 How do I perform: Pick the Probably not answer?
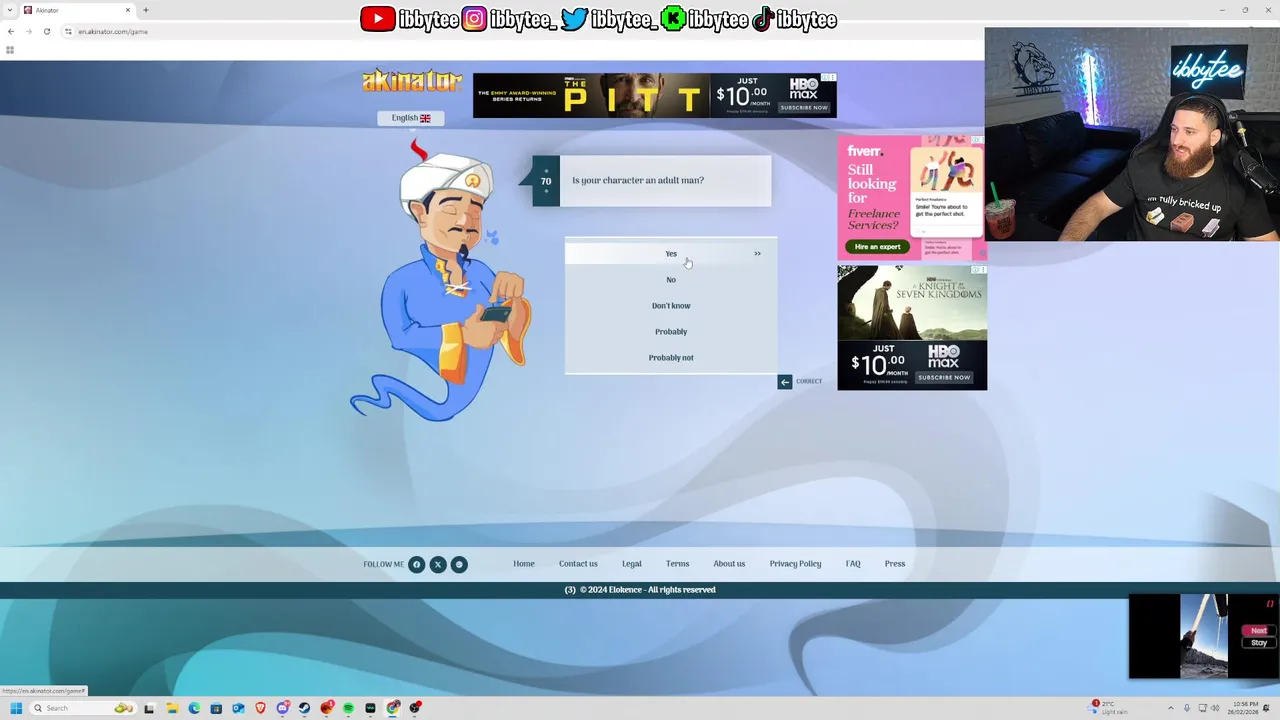pos(671,357)
